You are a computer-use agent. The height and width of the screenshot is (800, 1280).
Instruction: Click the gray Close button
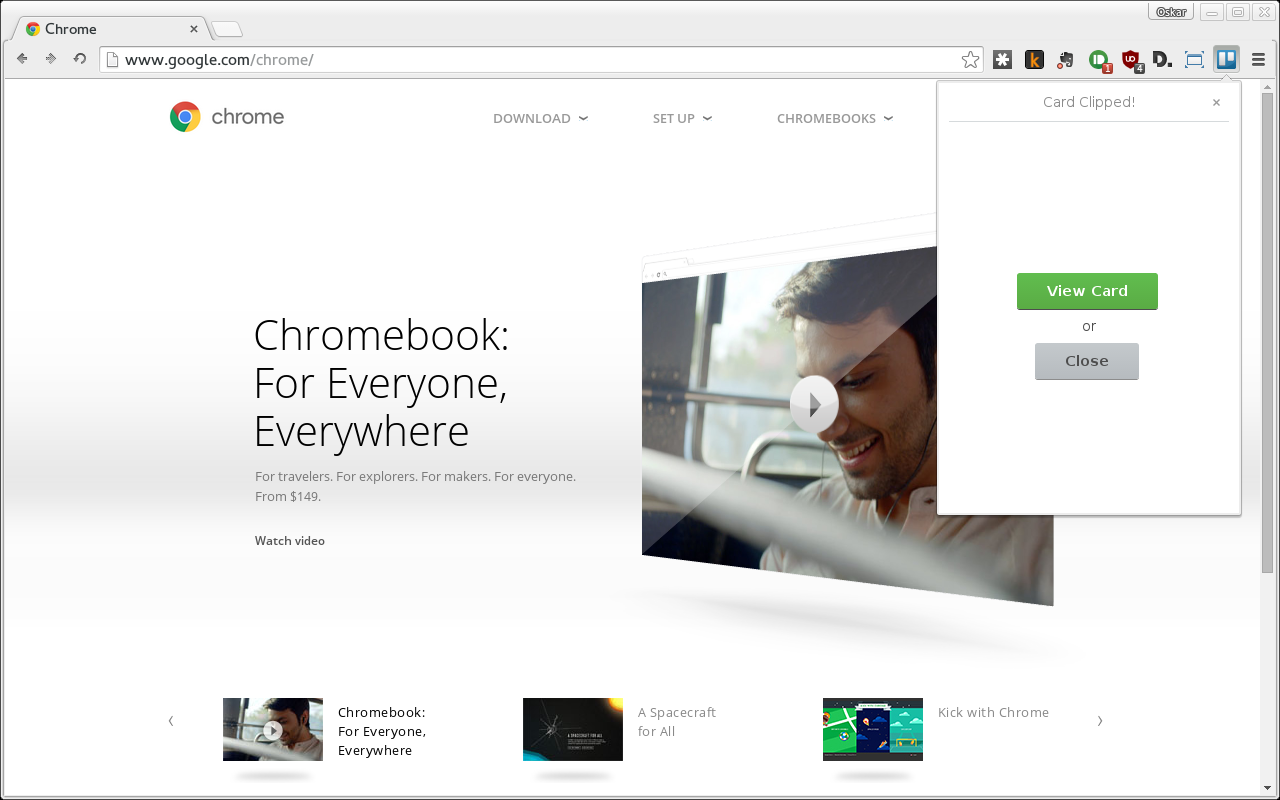click(1087, 361)
